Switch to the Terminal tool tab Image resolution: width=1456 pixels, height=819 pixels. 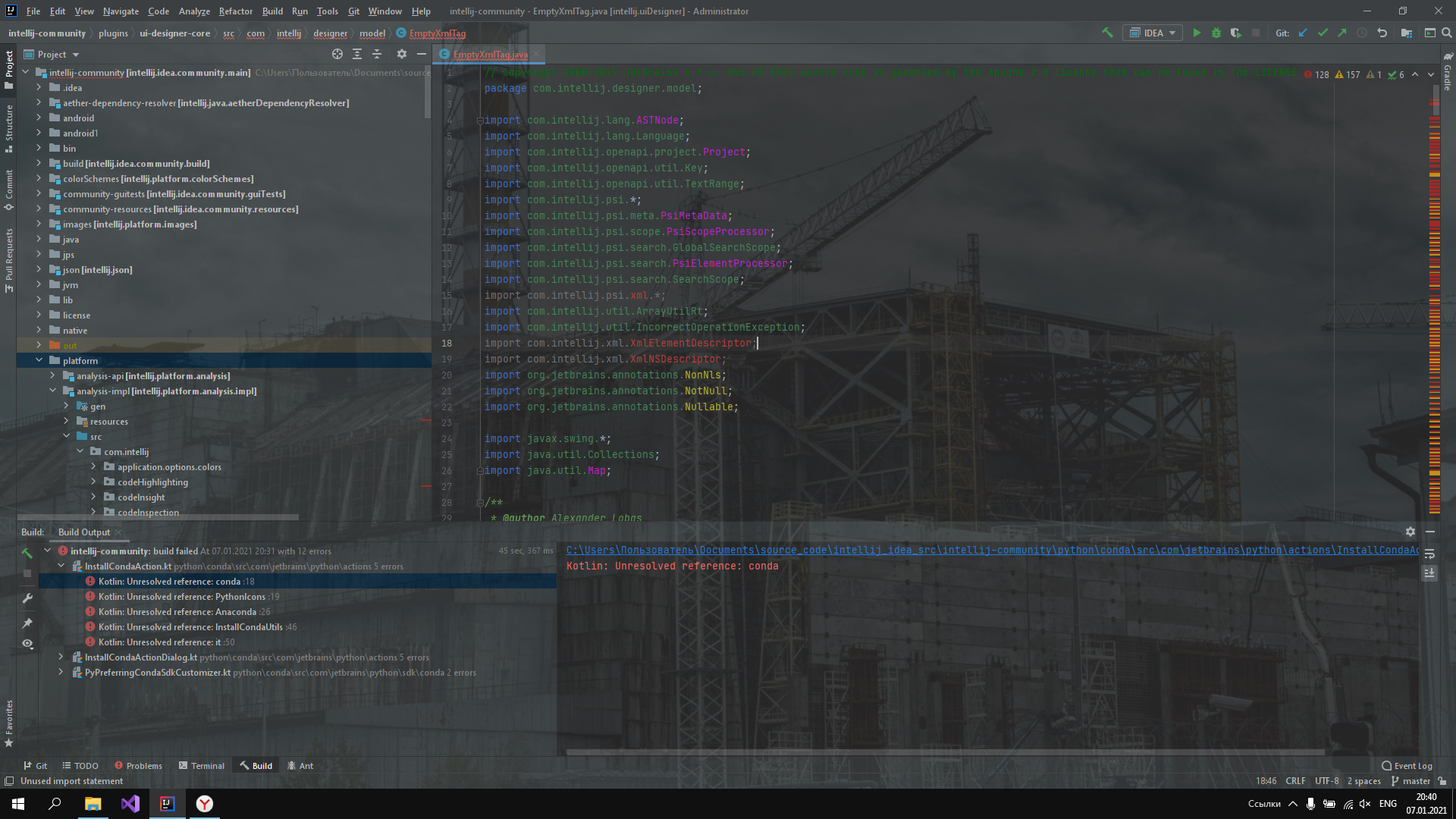coord(202,765)
